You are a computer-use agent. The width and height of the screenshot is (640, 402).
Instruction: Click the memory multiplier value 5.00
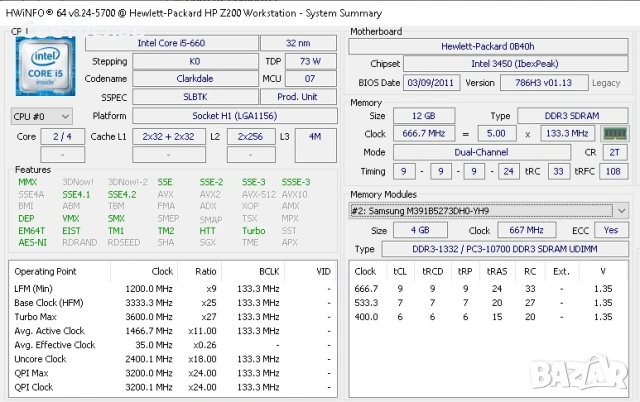tap(496, 133)
